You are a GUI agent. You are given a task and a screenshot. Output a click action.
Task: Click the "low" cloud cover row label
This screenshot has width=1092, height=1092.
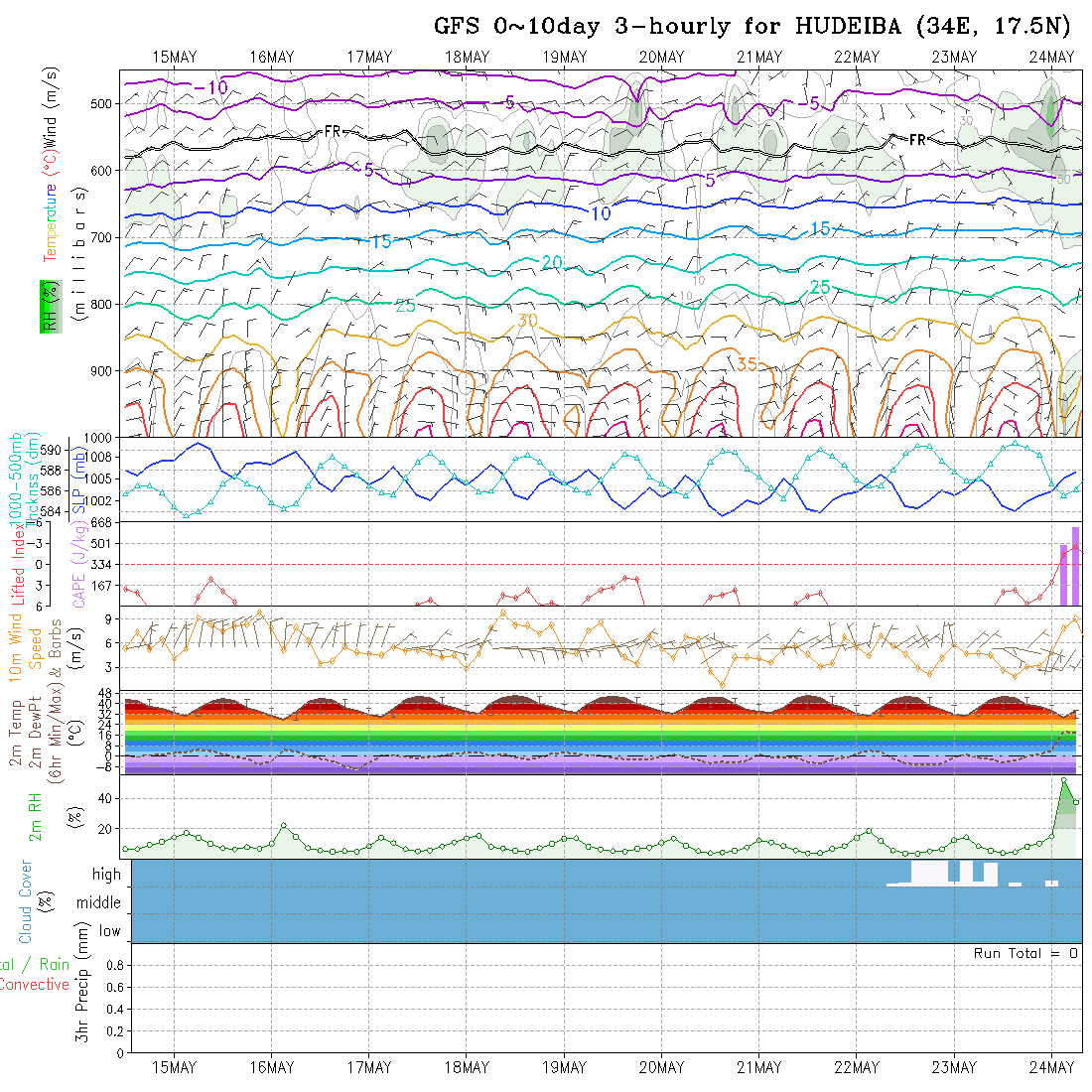pyautogui.click(x=109, y=931)
